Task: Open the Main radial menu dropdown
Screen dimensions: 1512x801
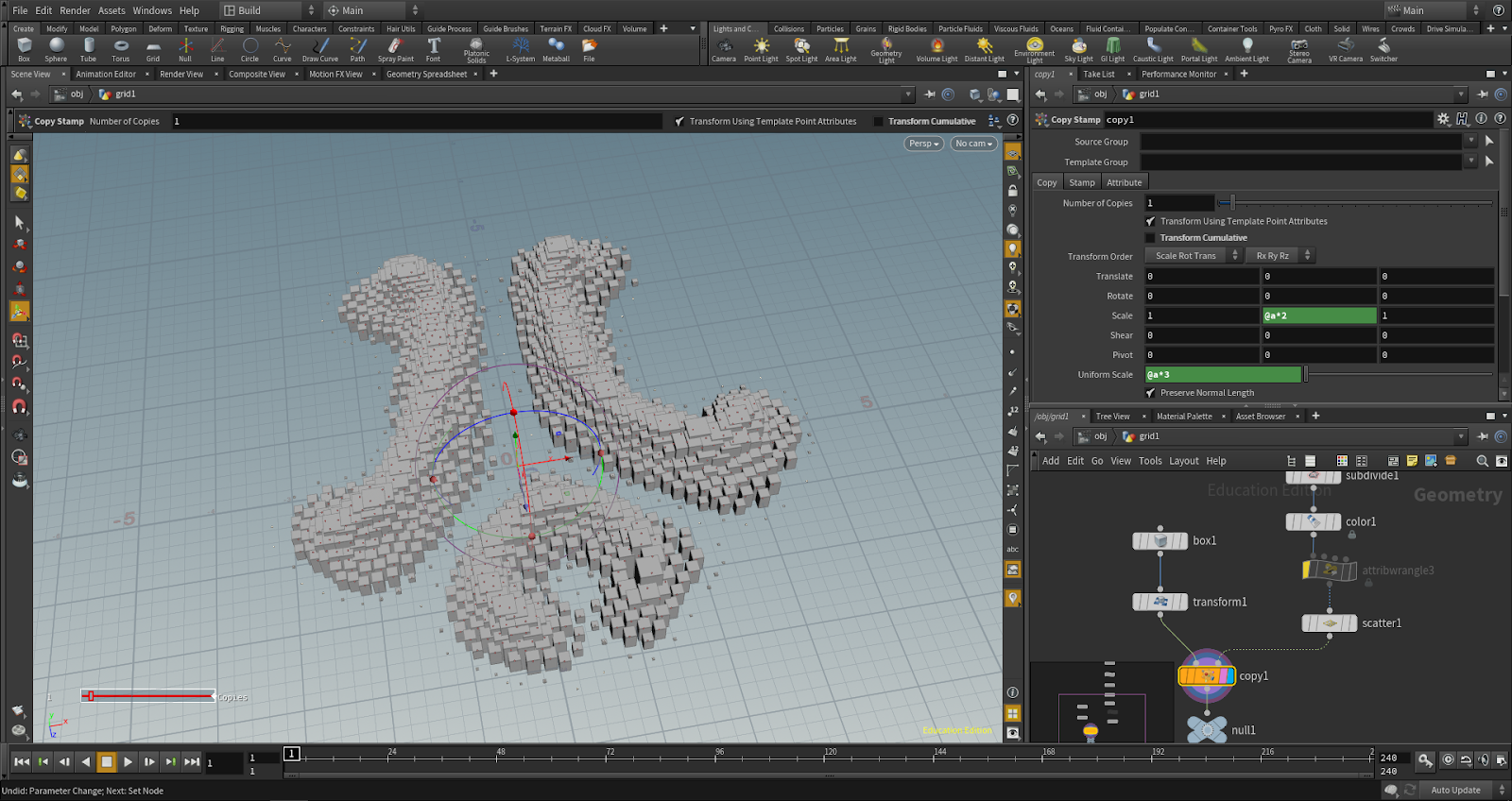Action: [x=373, y=10]
